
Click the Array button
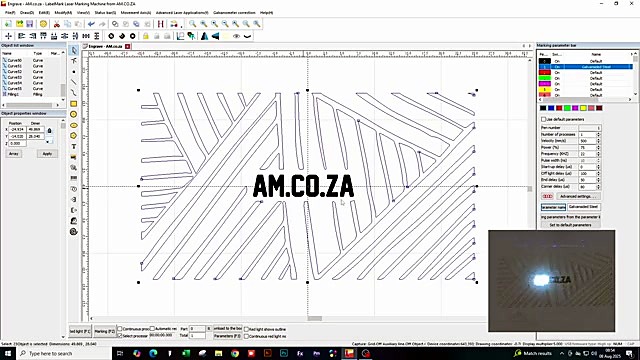pyautogui.click(x=14, y=154)
